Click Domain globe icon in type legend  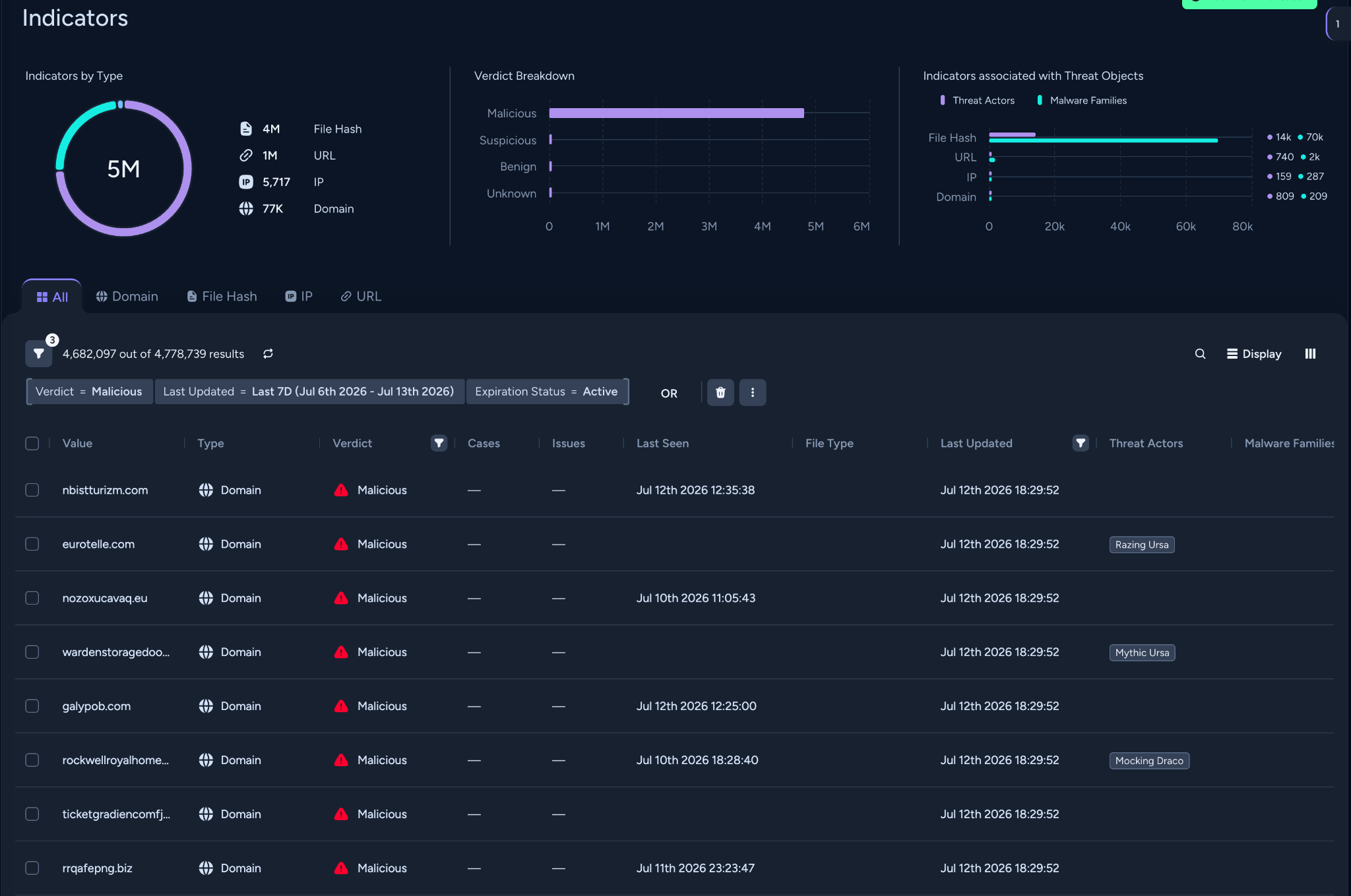pyautogui.click(x=246, y=208)
